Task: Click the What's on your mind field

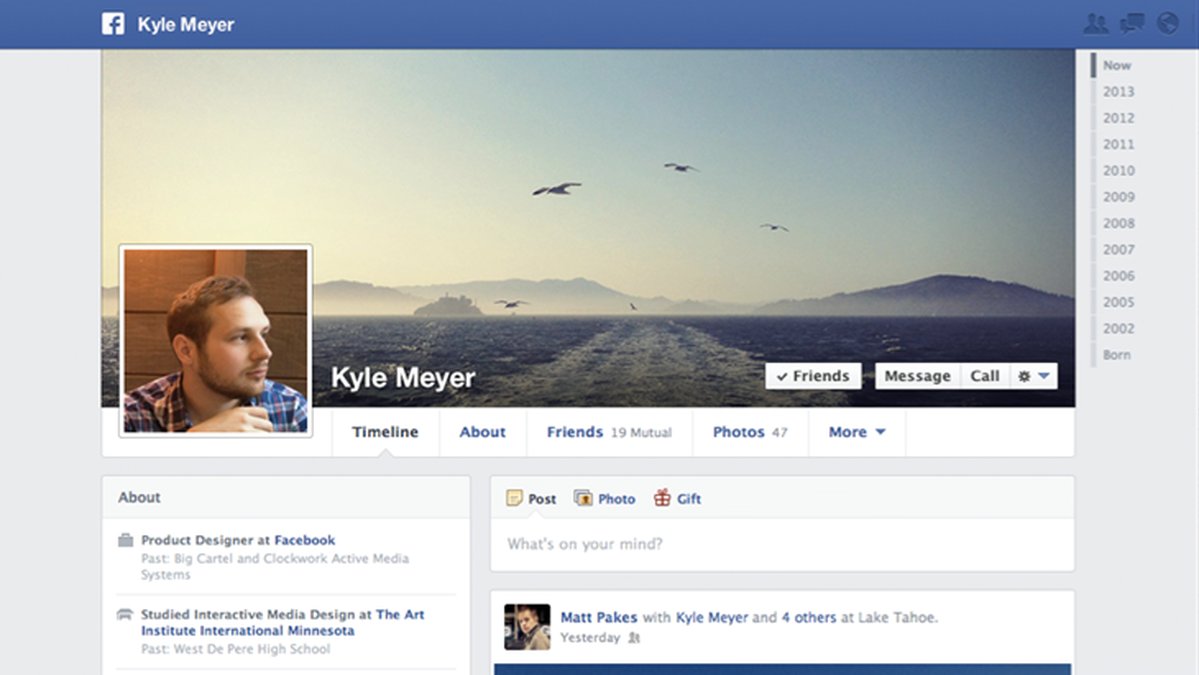Action: coord(782,544)
